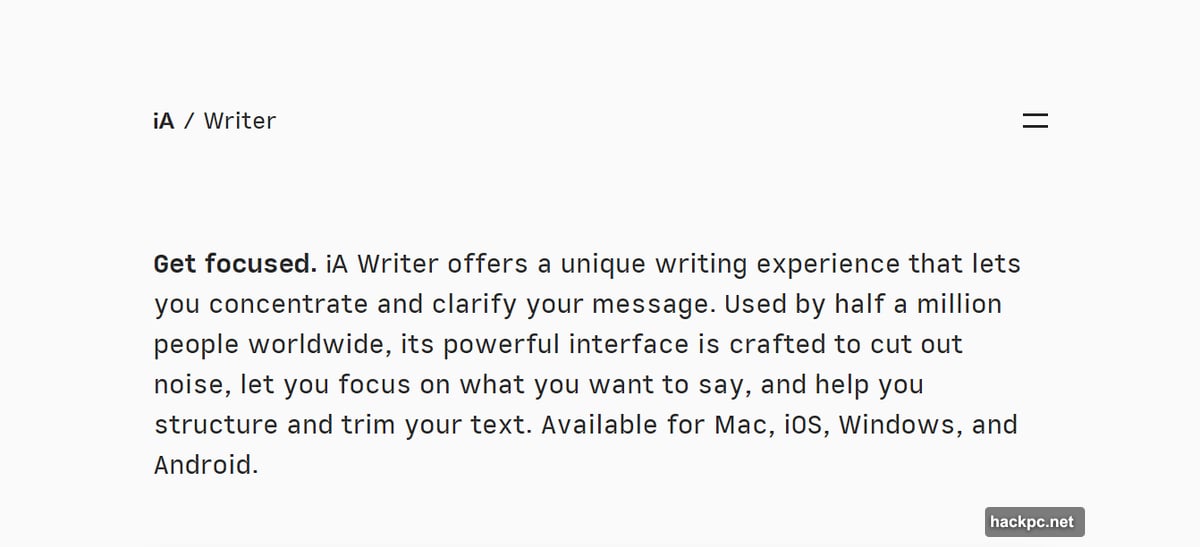Click the bold "Get focused." heading text
Screen dimensions: 1200x547
[235, 264]
